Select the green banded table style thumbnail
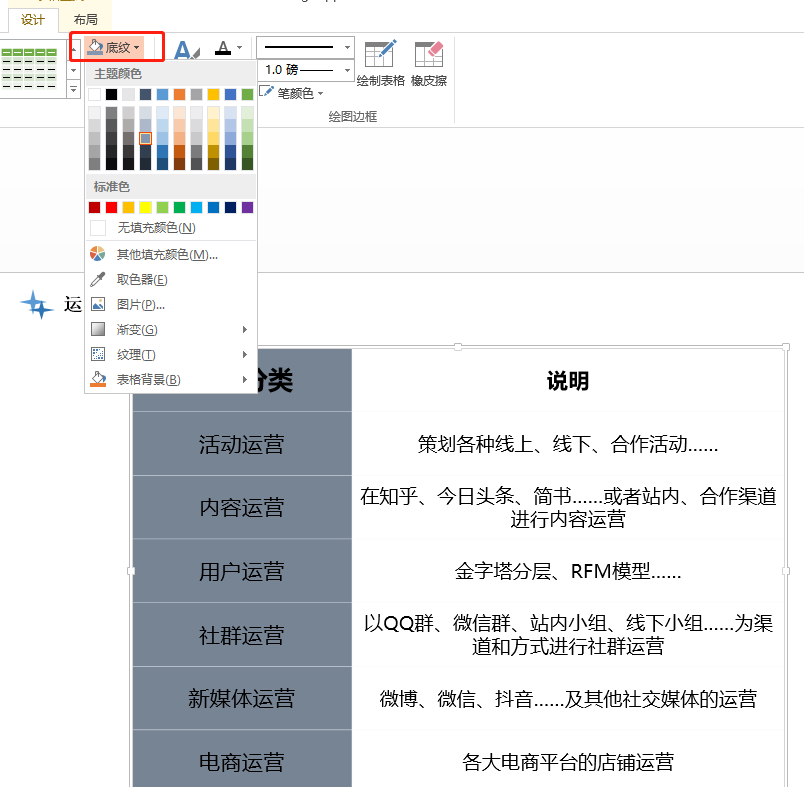This screenshot has width=804, height=787. click(29, 68)
